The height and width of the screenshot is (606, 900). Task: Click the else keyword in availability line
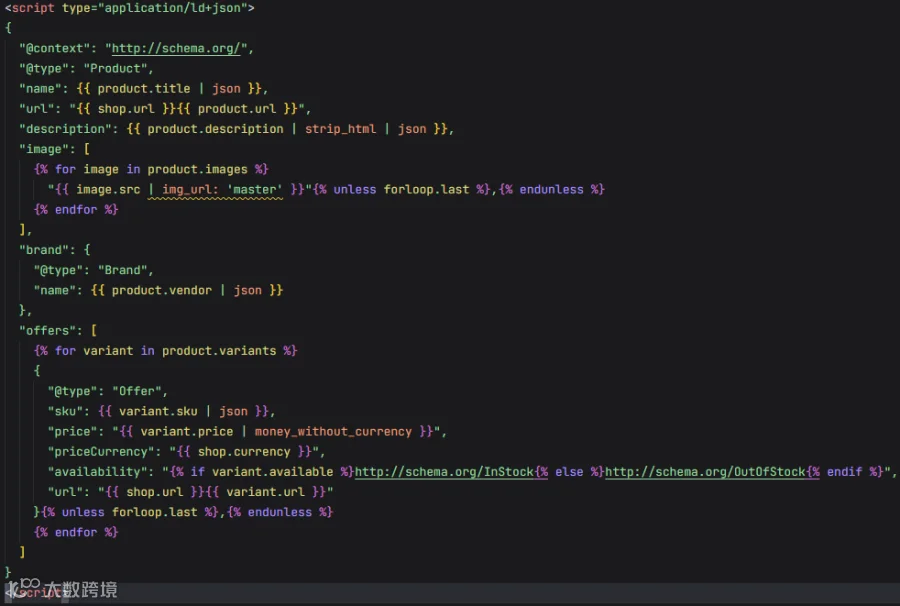pos(569,472)
